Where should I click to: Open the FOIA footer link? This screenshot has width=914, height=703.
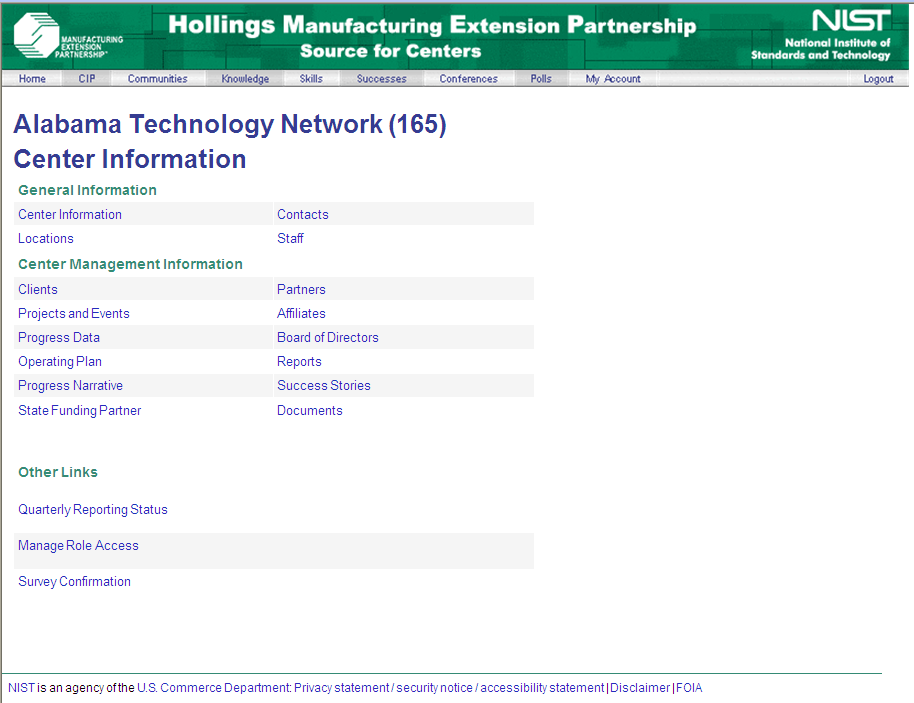click(x=689, y=688)
